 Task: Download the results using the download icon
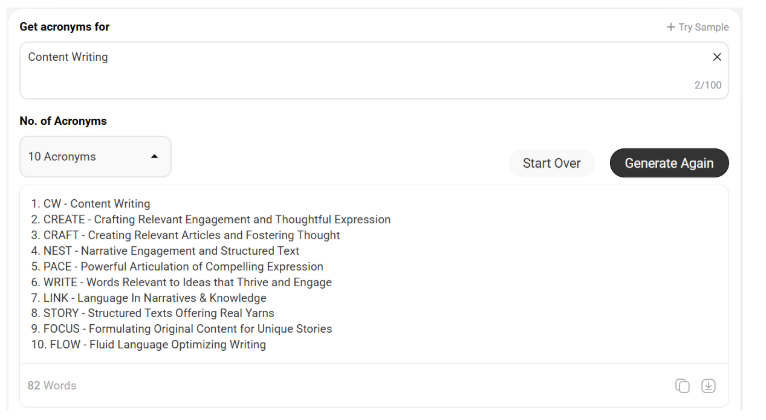tap(708, 386)
